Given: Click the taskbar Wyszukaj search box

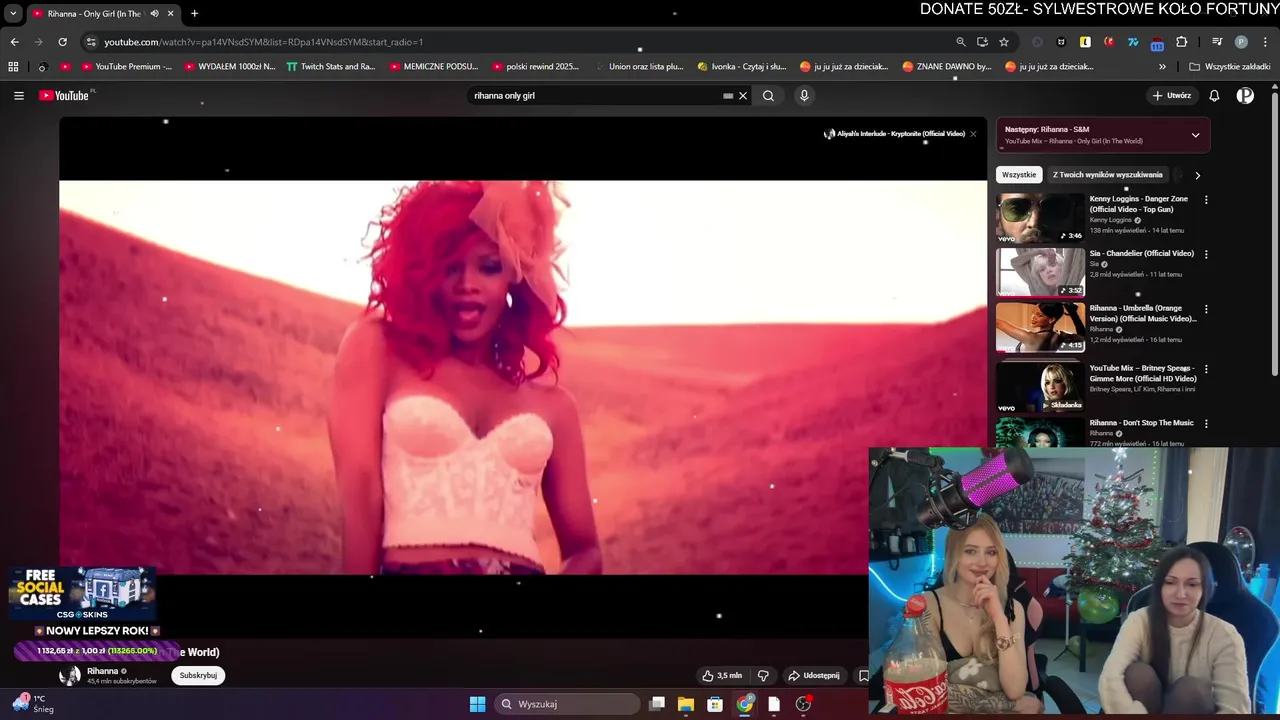Looking at the screenshot, I should click(x=568, y=704).
